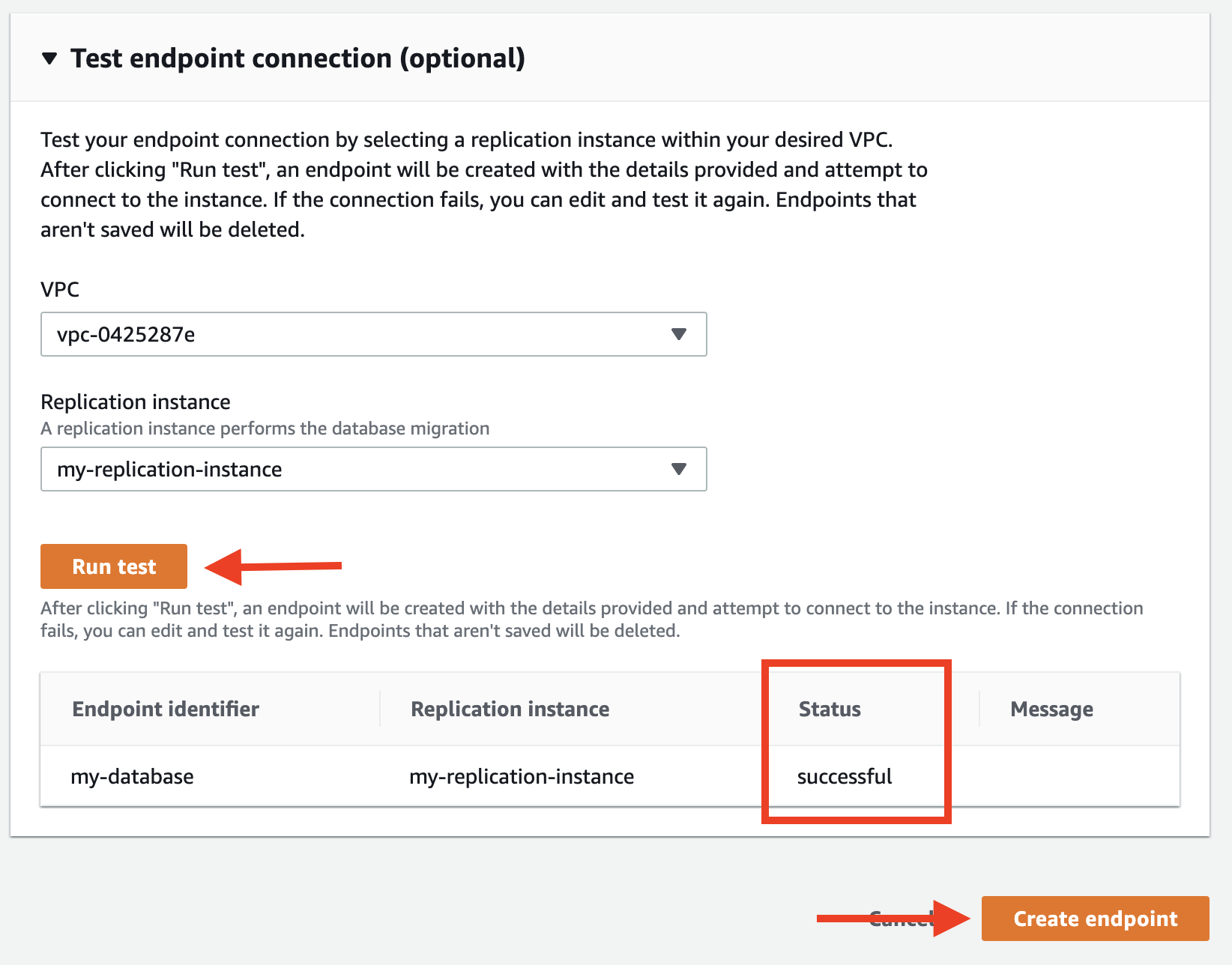This screenshot has height=965, width=1232.
Task: Click the Test endpoint connection heading
Action: pyautogui.click(x=298, y=58)
